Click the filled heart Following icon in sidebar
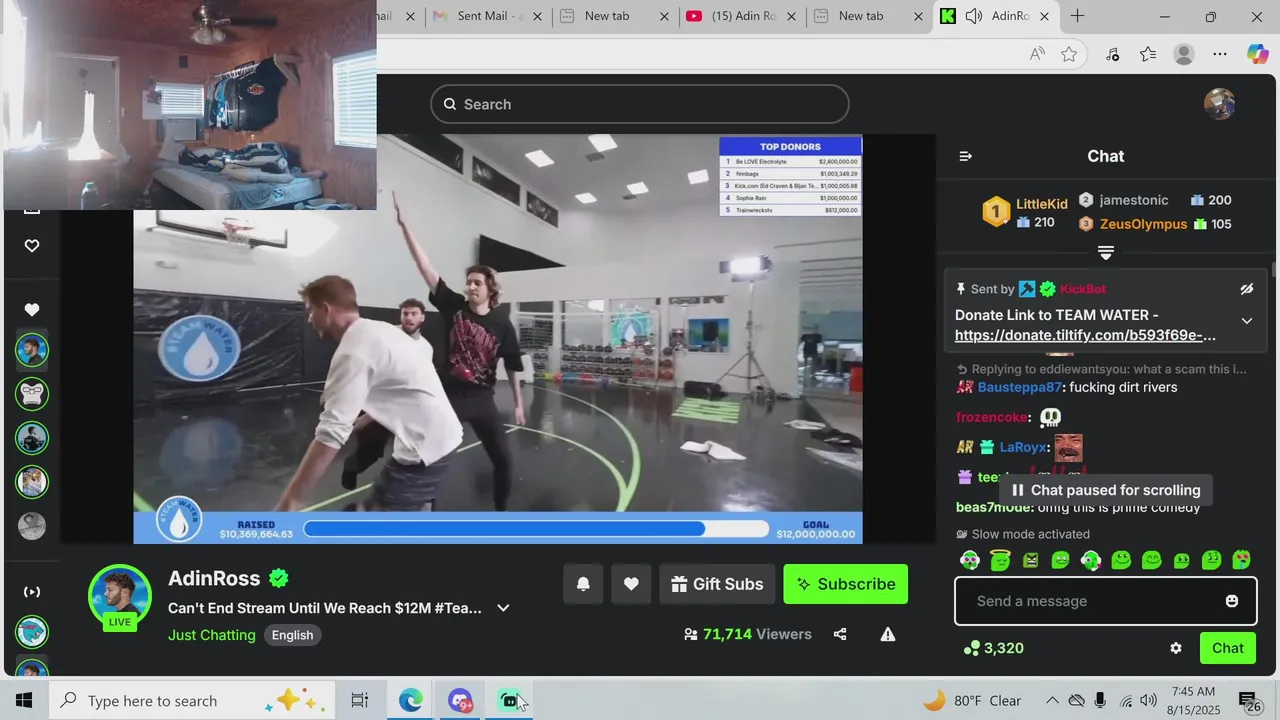 (x=32, y=310)
